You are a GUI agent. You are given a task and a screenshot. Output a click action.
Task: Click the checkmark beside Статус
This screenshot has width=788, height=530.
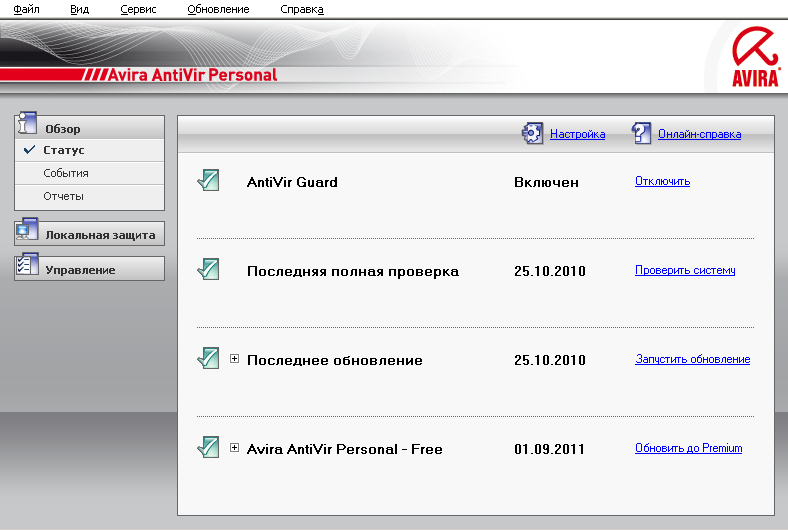(x=30, y=150)
